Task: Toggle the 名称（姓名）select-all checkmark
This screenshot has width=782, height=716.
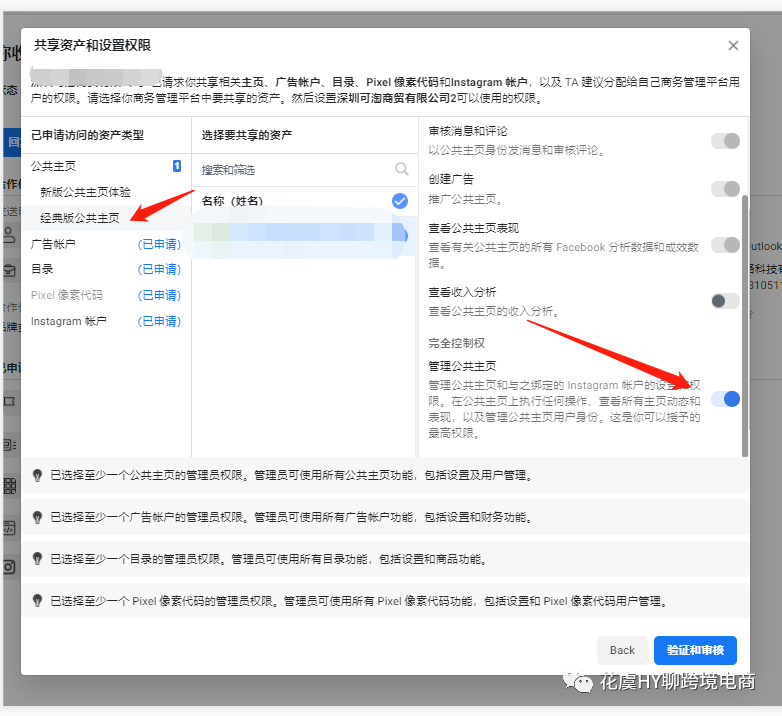Action: point(399,201)
